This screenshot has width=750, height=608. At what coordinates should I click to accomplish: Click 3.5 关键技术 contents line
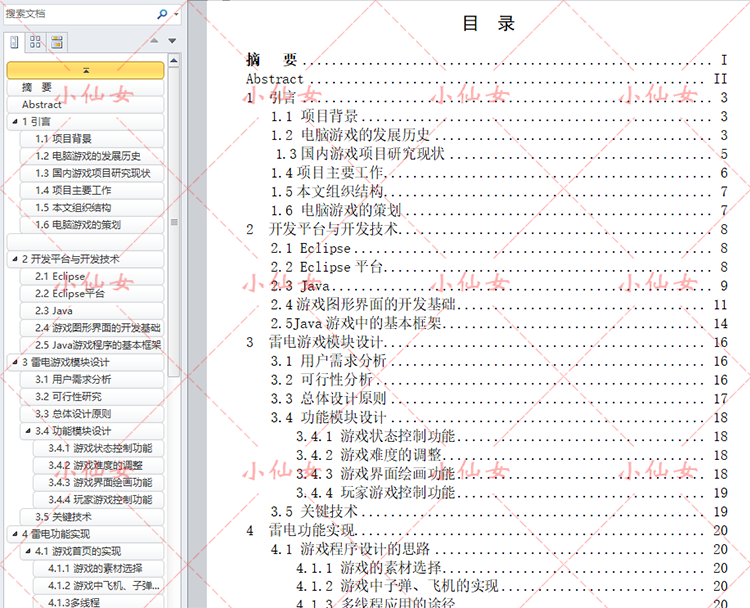(499, 511)
